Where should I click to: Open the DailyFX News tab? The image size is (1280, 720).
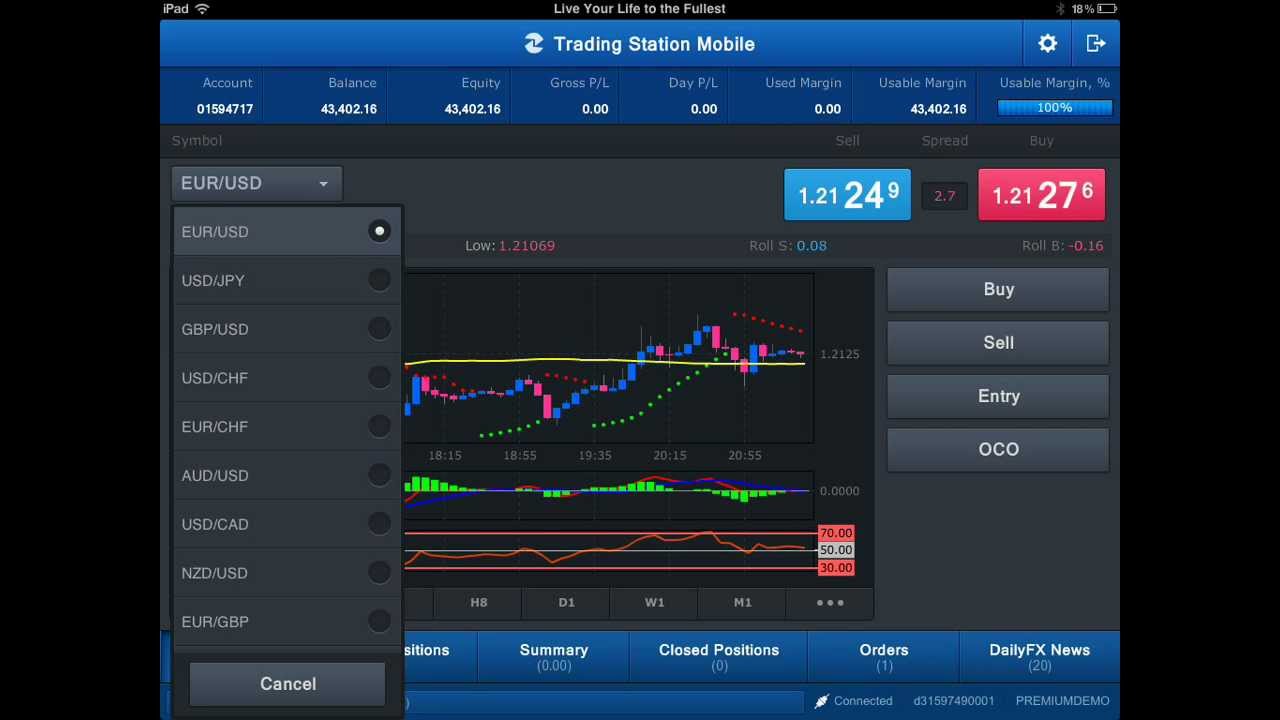click(x=1039, y=656)
